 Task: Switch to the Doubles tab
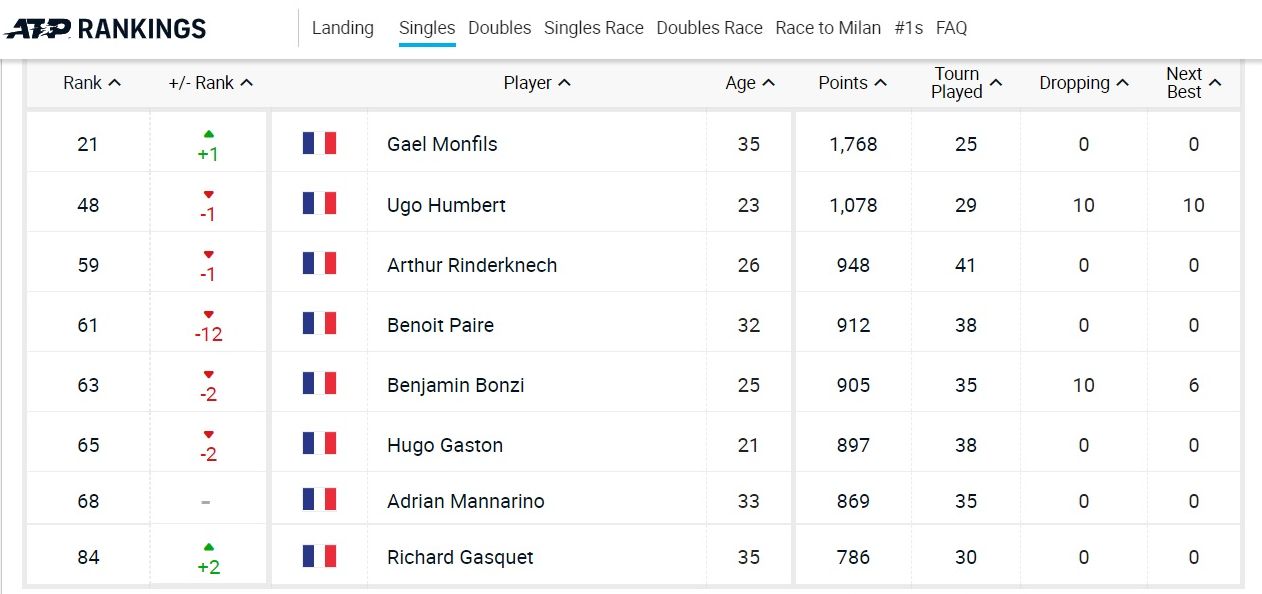pyautogui.click(x=499, y=28)
